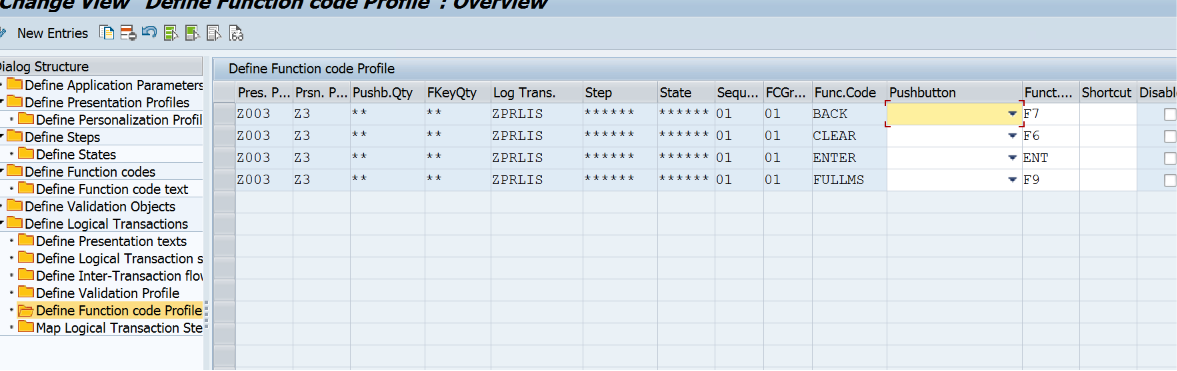
Task: Click the Deselect All toolbar icon
Action: tap(215, 33)
